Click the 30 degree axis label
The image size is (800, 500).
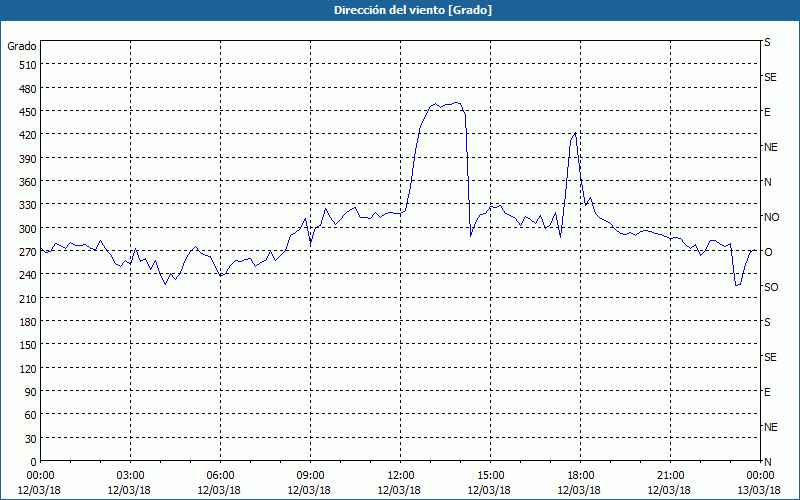[31, 439]
